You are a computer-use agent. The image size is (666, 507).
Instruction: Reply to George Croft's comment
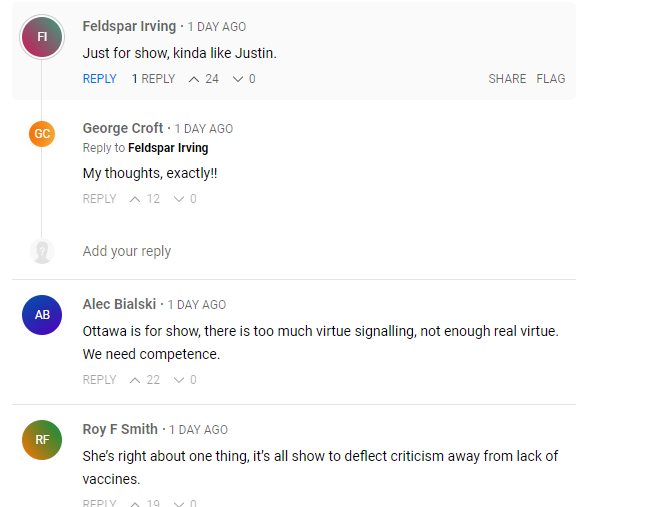tap(99, 199)
